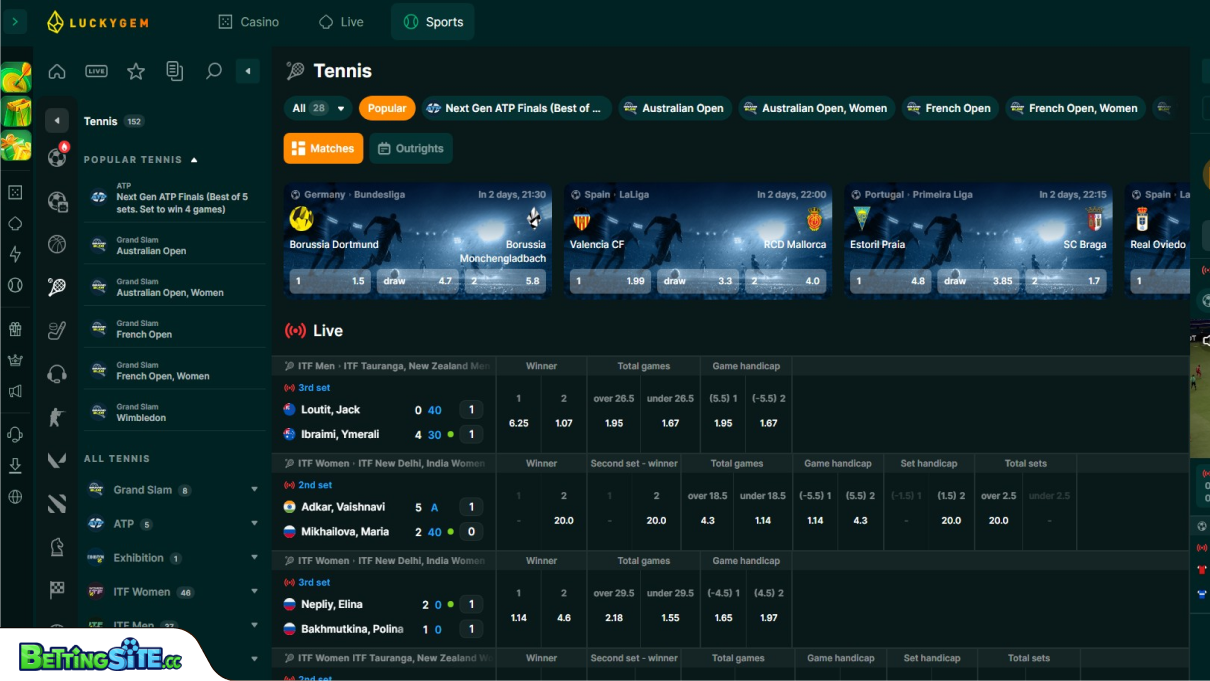Select the Australian Open filter chip
The image size is (1210, 681).
point(675,108)
